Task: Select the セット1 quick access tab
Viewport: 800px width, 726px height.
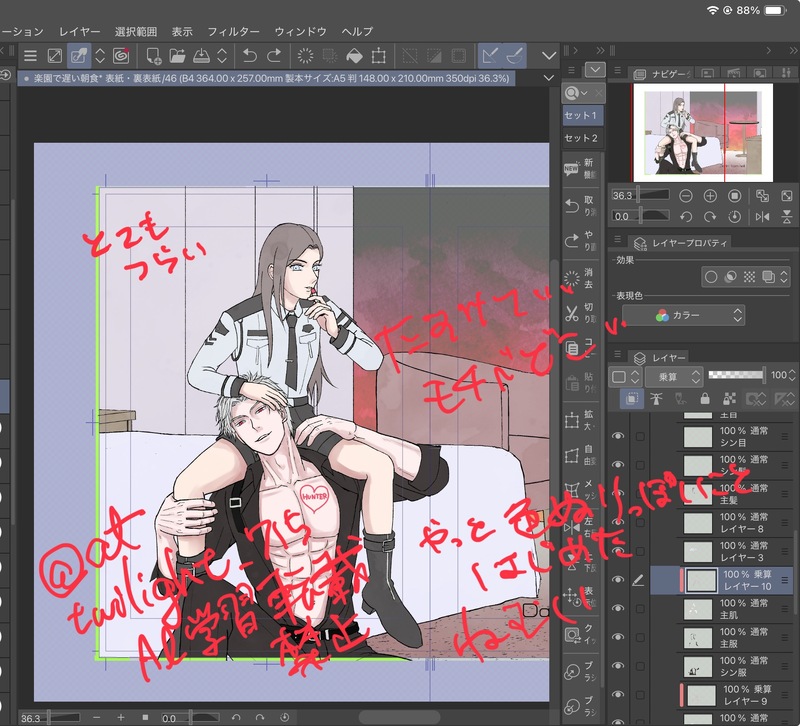Action: pyautogui.click(x=583, y=115)
